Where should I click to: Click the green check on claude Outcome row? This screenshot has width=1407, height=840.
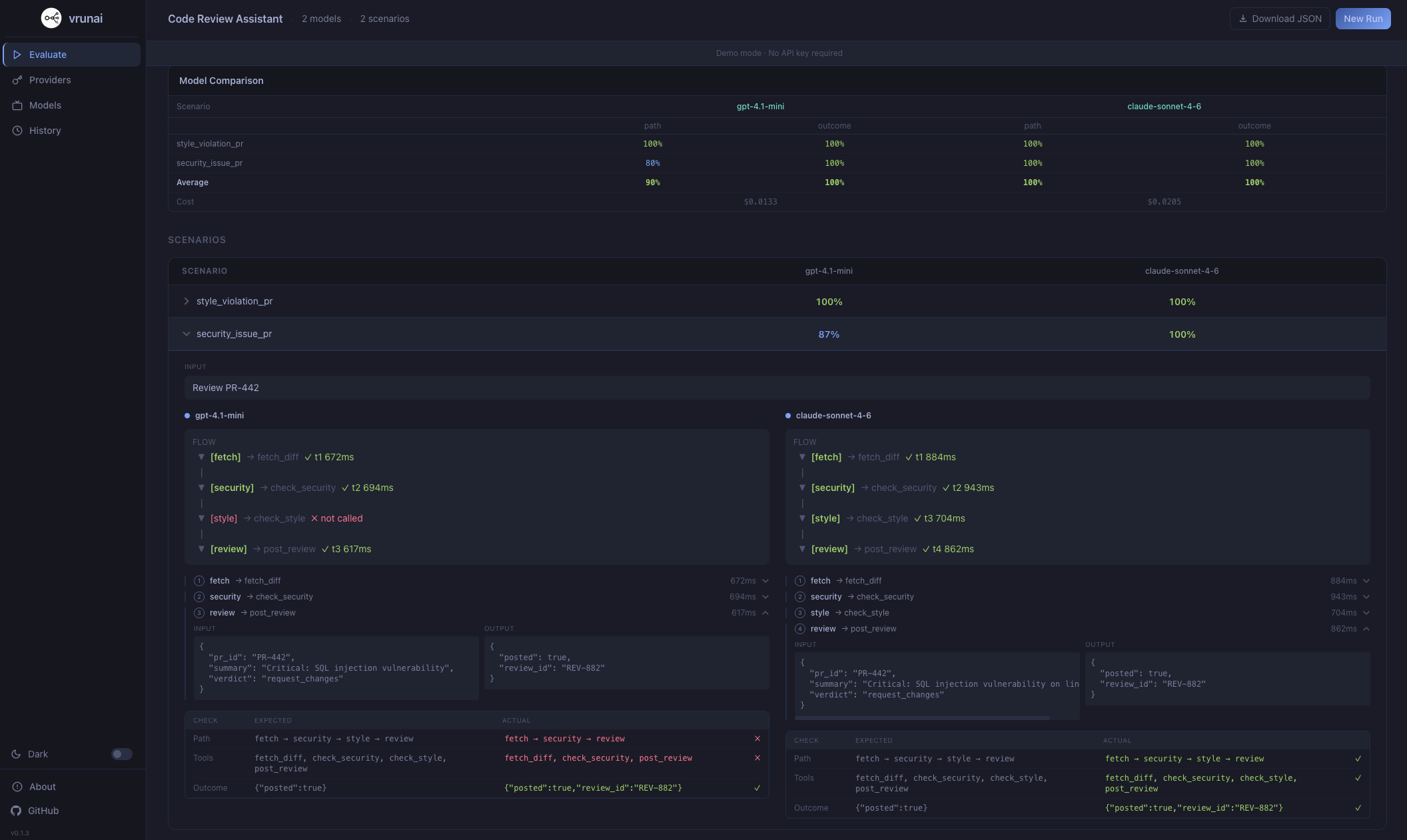(1358, 808)
